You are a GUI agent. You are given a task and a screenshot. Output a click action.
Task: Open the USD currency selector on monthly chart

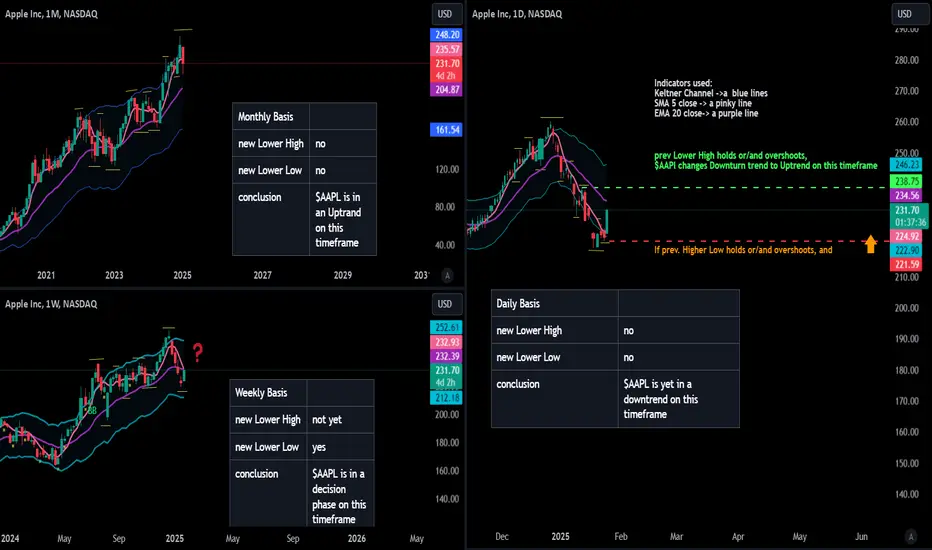[445, 14]
